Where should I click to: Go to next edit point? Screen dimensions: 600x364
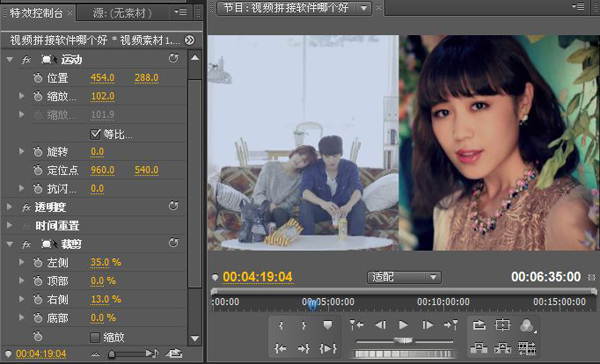click(451, 325)
